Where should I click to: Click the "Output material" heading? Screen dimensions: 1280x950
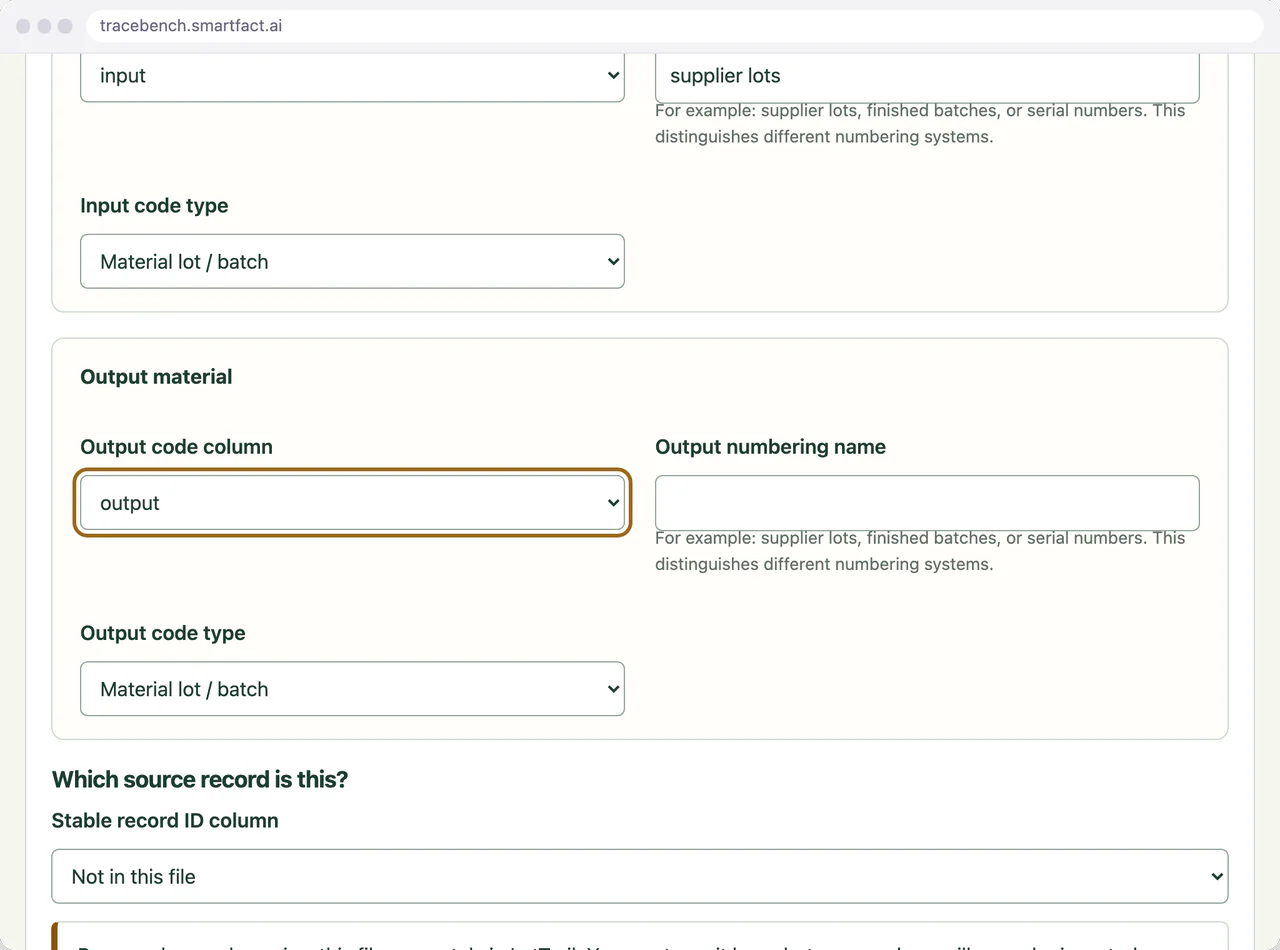[x=156, y=377]
